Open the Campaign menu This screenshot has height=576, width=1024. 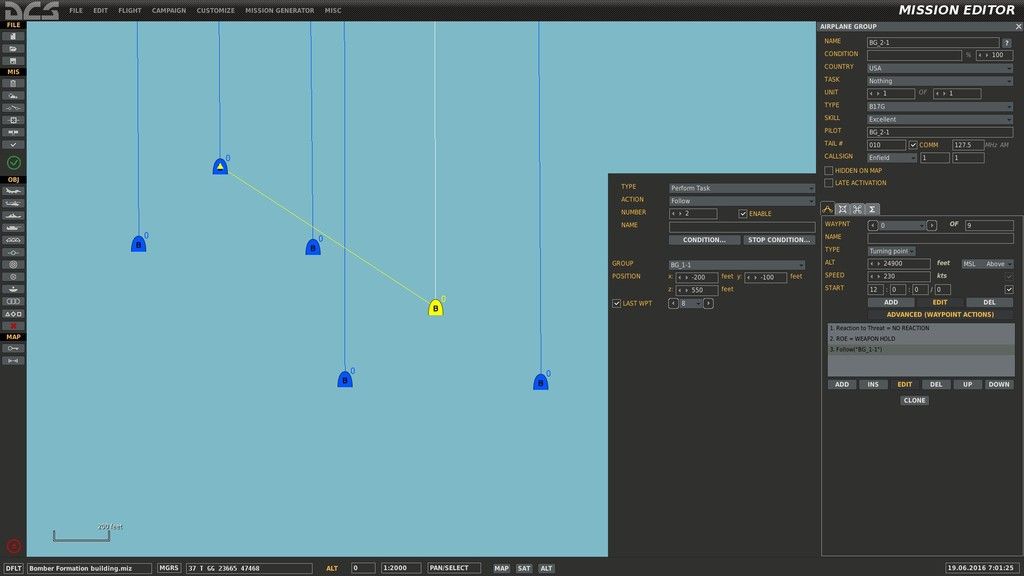169,11
